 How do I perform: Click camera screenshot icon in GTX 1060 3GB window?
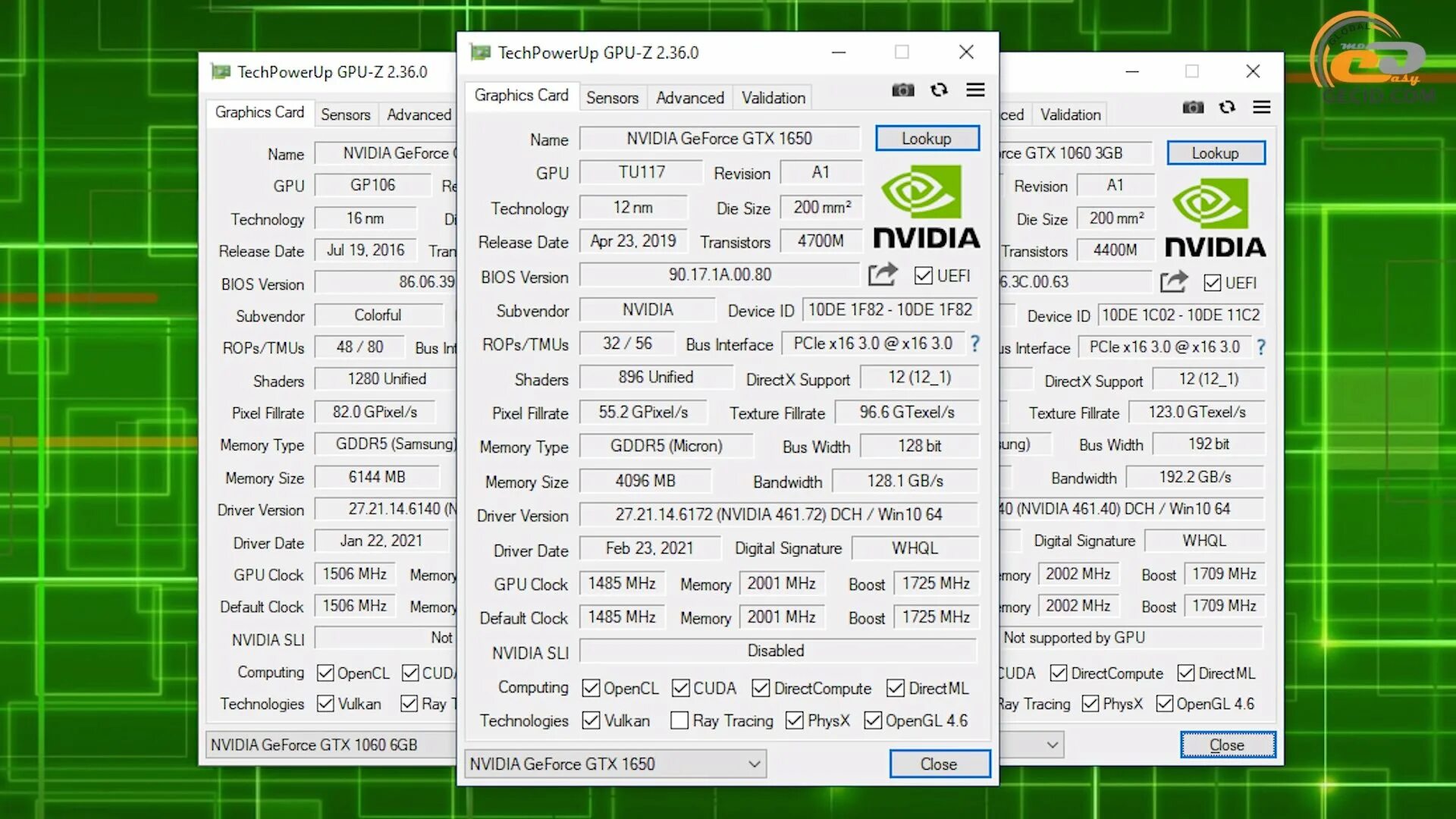pyautogui.click(x=1193, y=108)
